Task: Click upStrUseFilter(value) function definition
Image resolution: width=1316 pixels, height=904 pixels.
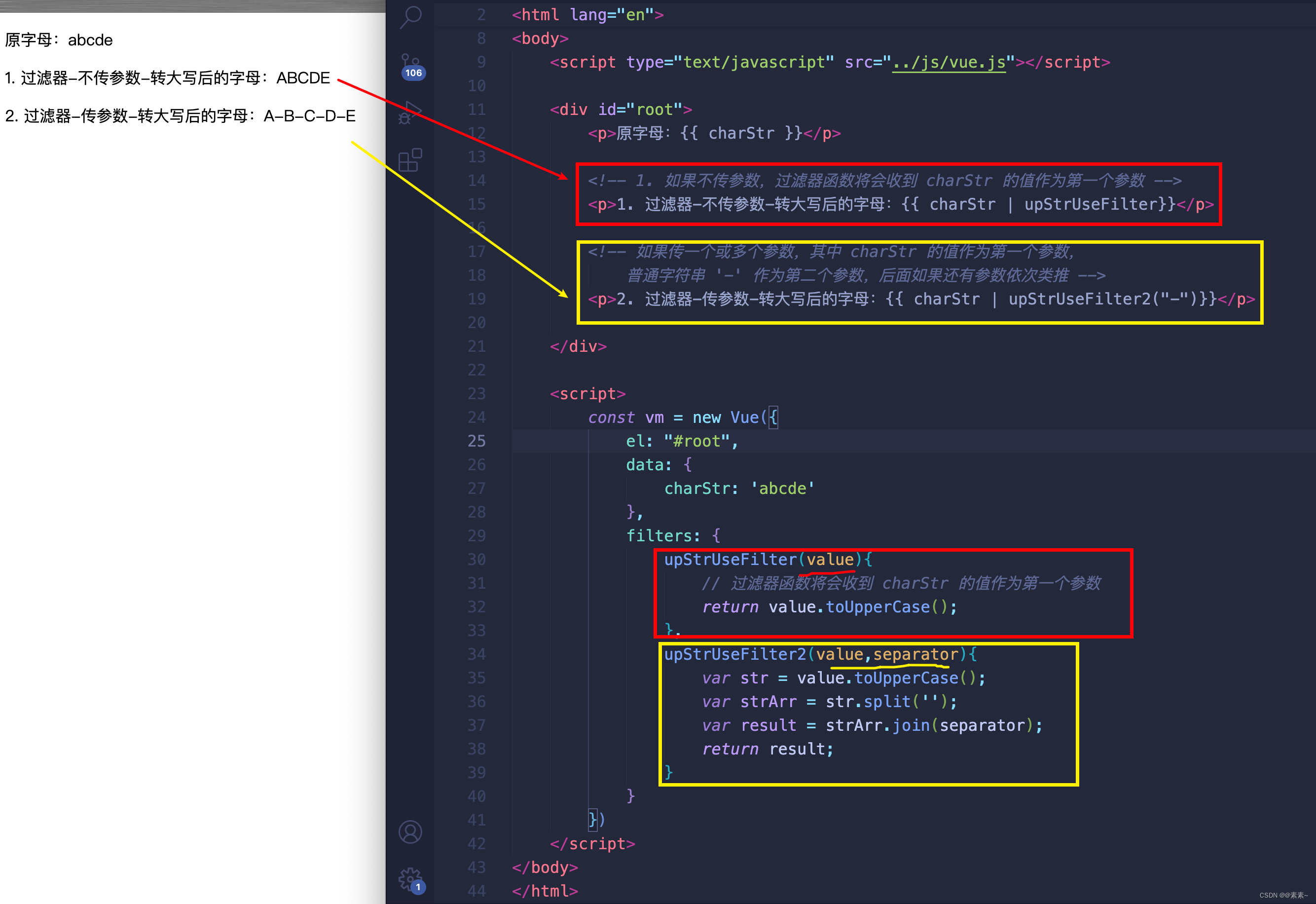Action: point(768,560)
